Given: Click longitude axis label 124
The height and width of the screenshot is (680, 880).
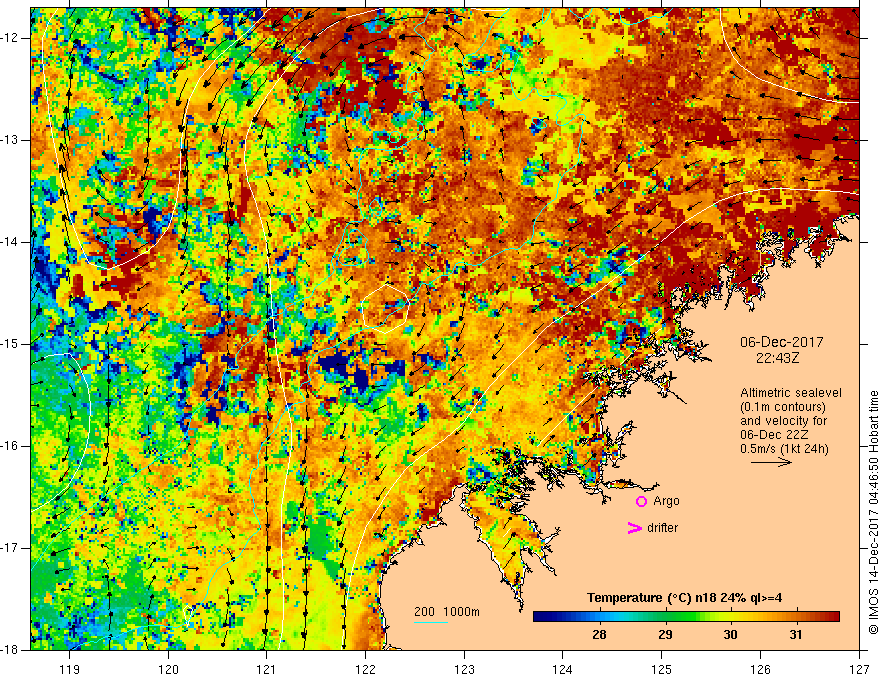Looking at the screenshot, I should coord(563,669).
